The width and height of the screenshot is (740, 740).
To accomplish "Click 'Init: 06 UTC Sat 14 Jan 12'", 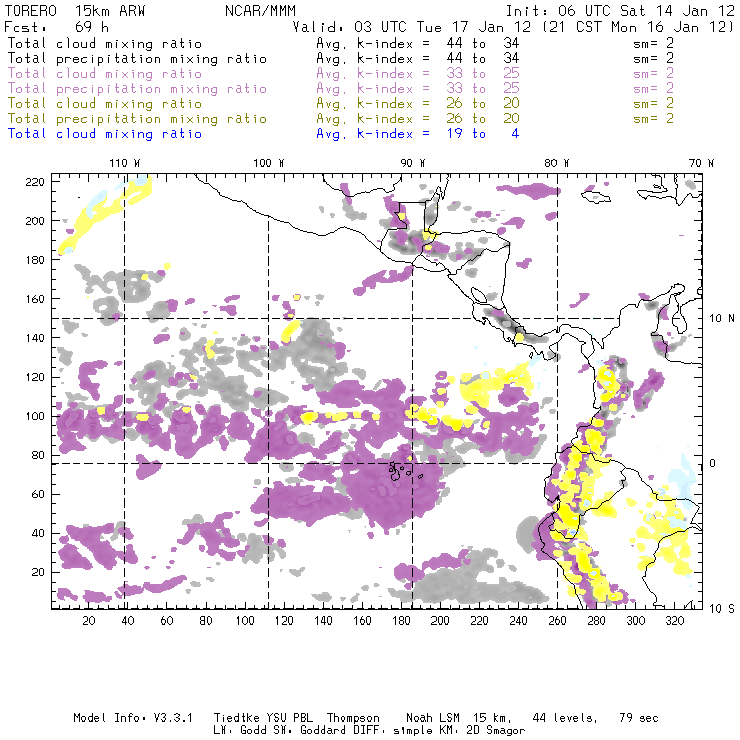I will [620, 11].
